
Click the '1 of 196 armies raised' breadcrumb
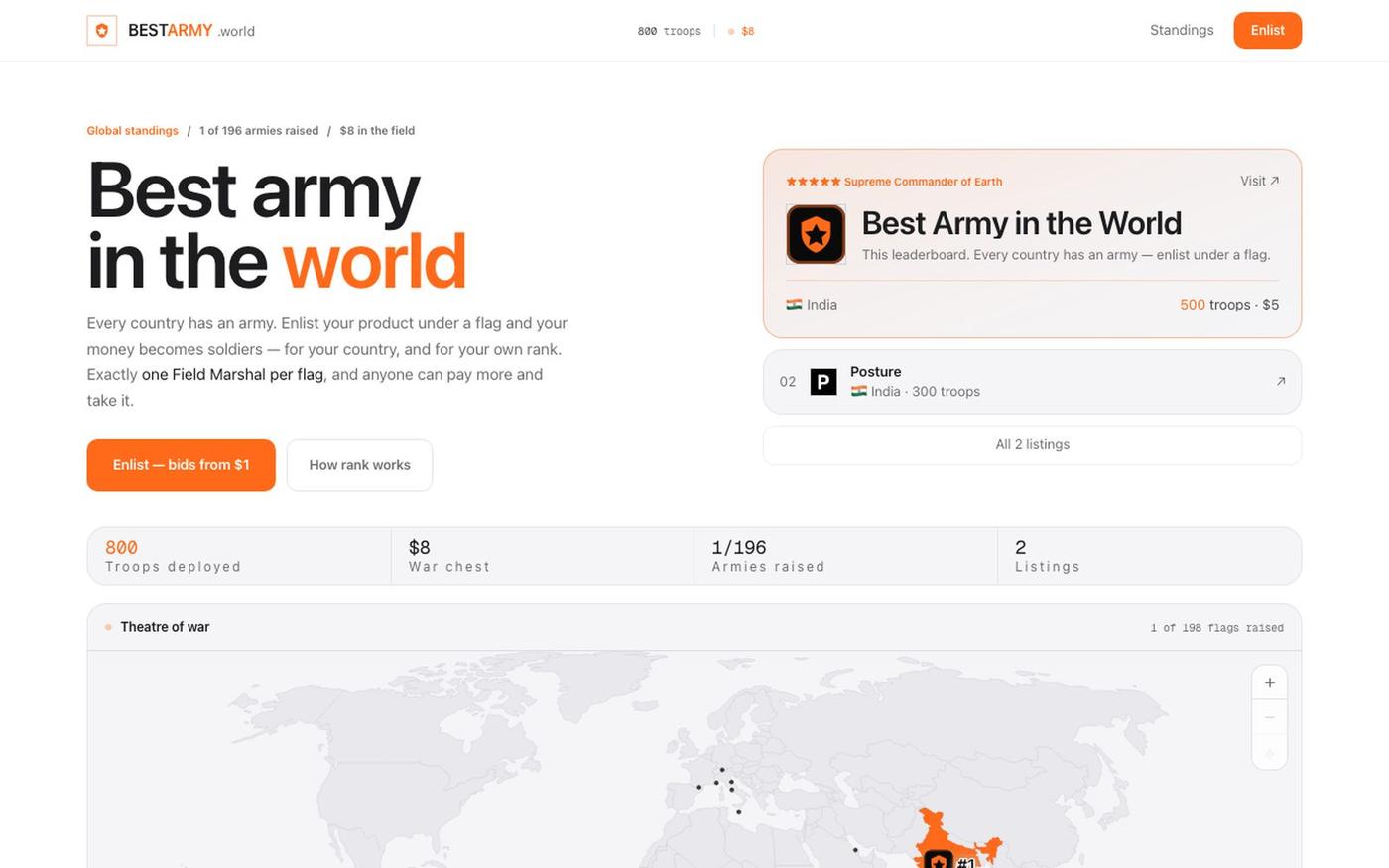(259, 131)
